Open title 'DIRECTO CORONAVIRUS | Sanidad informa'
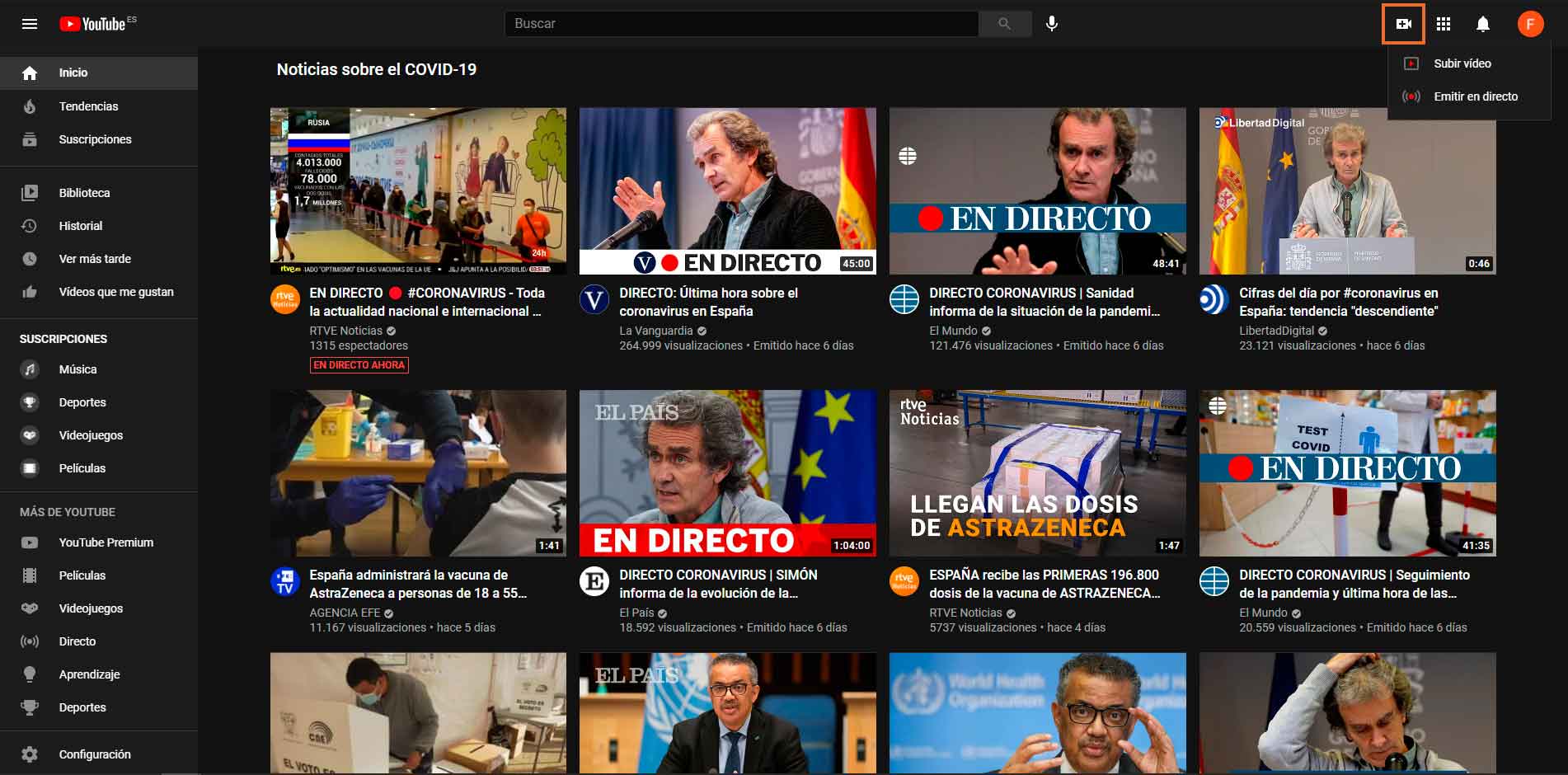The image size is (1568, 775). pyautogui.click(x=1045, y=302)
